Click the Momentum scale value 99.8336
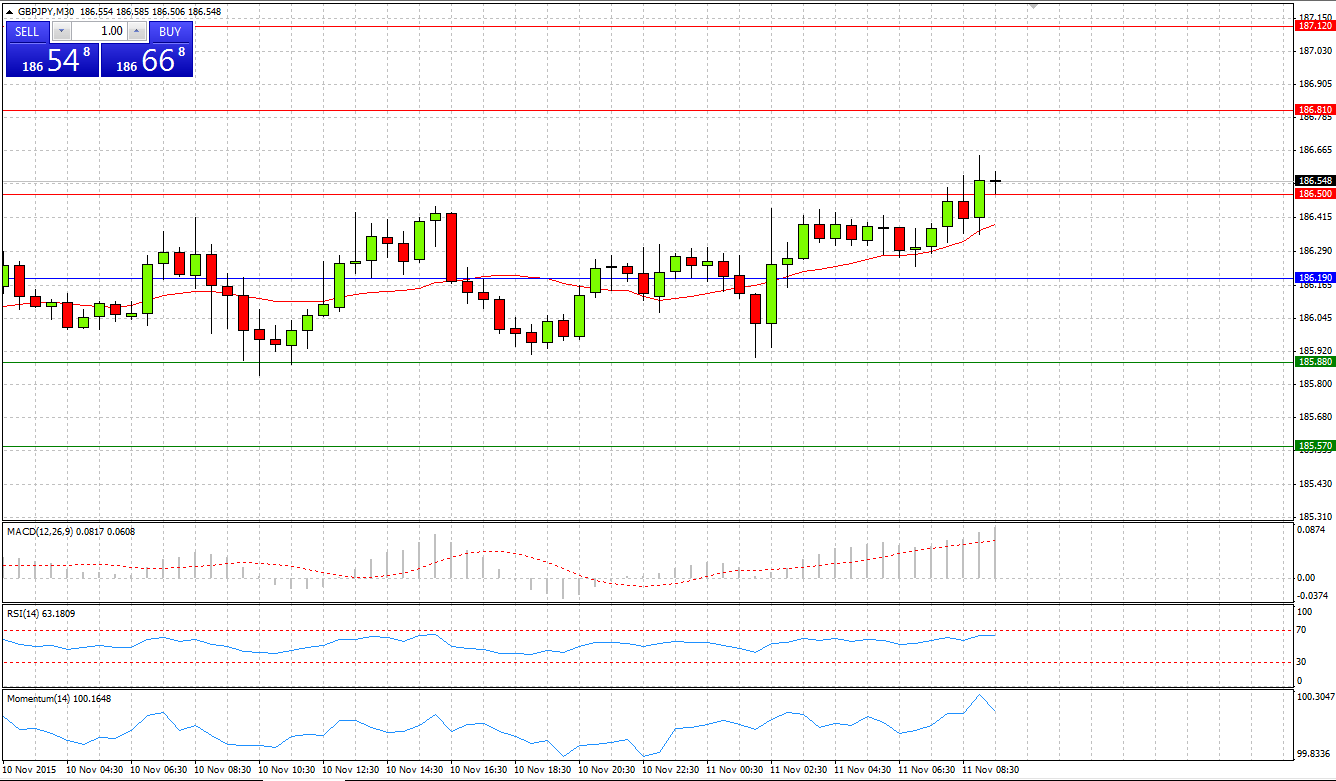The image size is (1336, 781). [x=1313, y=754]
